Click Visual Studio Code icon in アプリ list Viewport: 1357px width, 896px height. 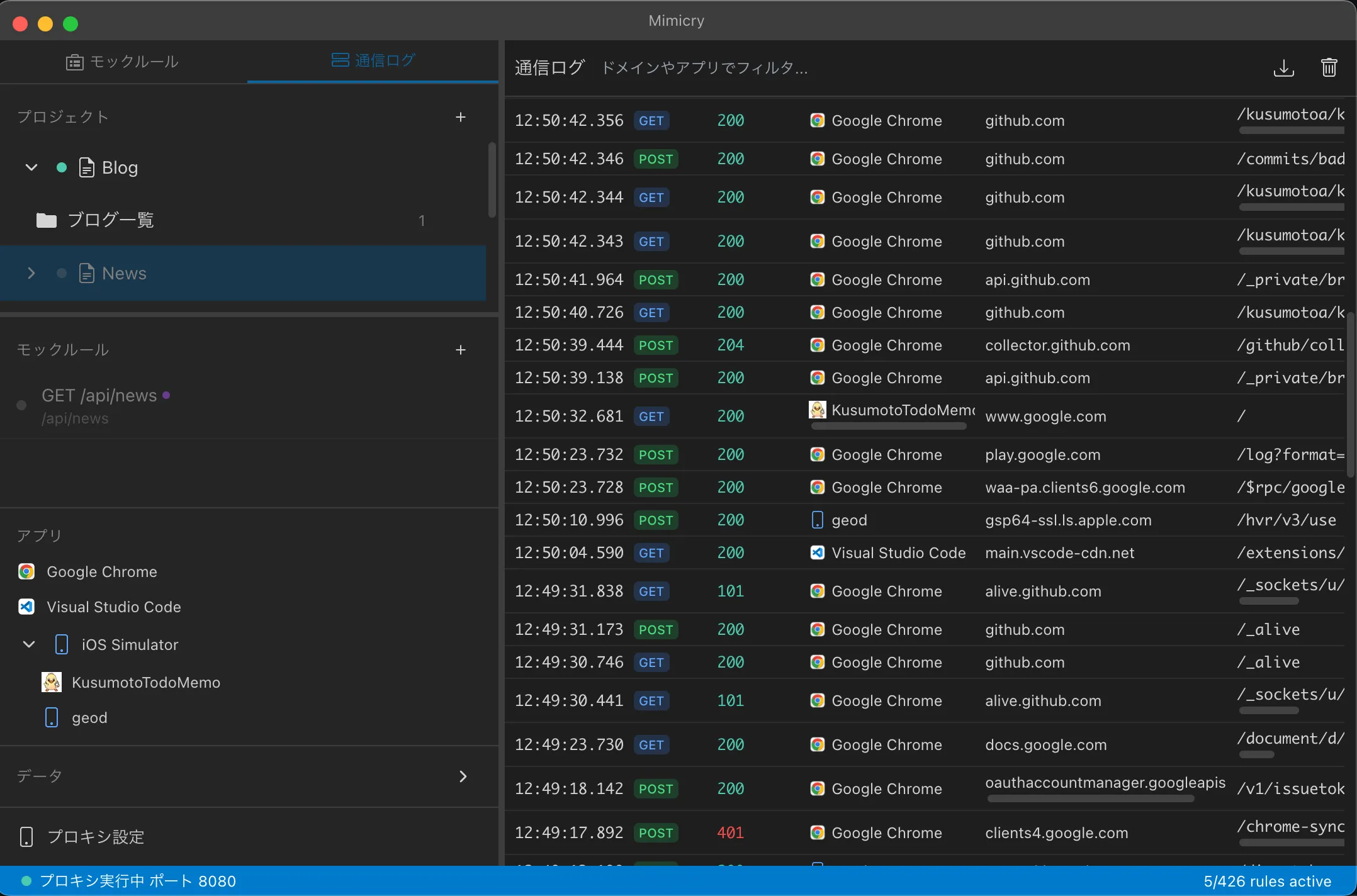[26, 607]
